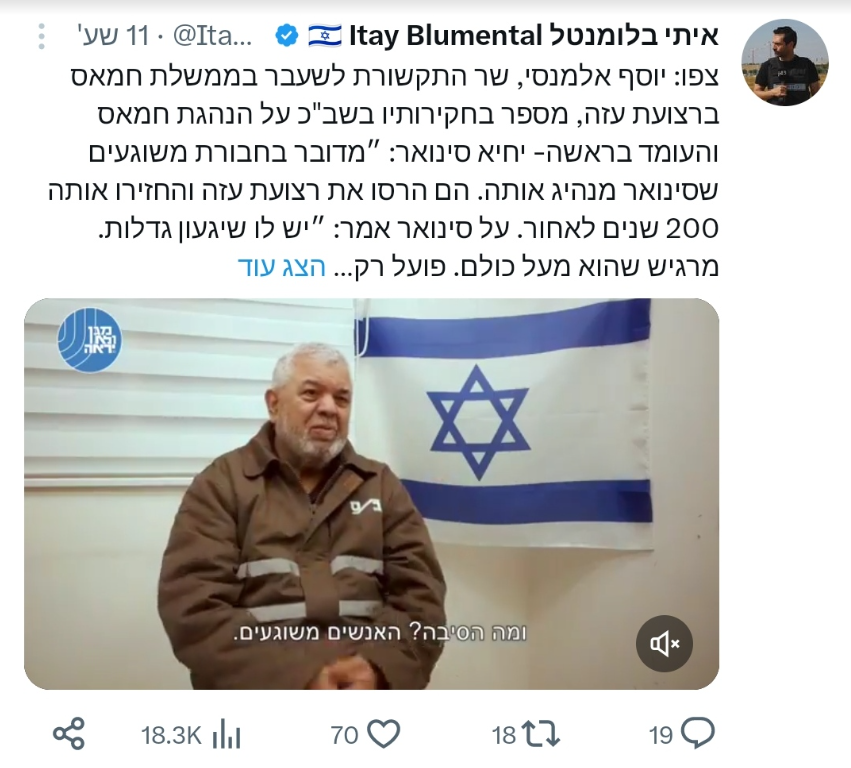Click the Israeli flag emoji beside name
The width and height of the screenshot is (851, 768).
325,36
